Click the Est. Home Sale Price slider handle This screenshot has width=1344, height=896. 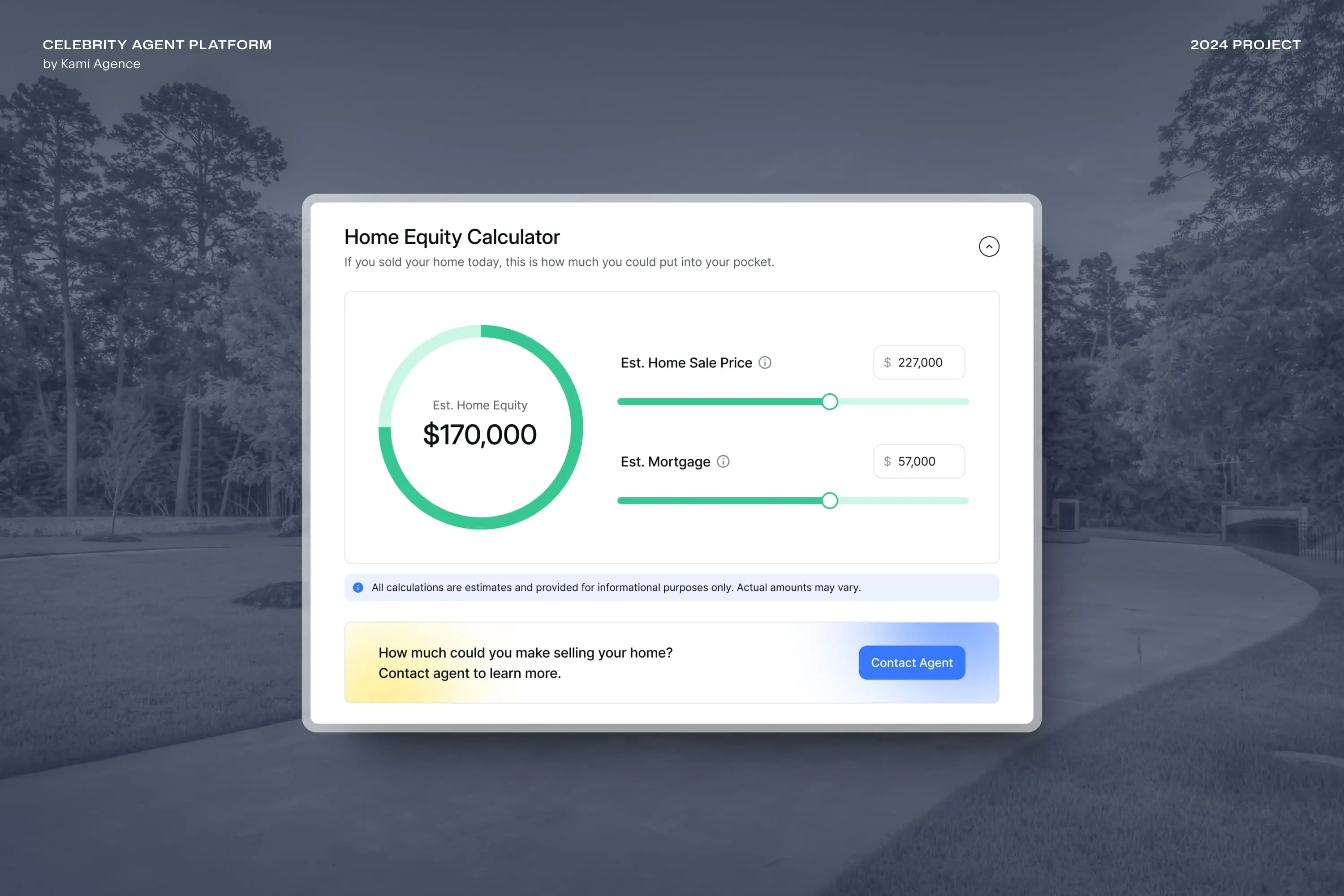[x=830, y=402]
